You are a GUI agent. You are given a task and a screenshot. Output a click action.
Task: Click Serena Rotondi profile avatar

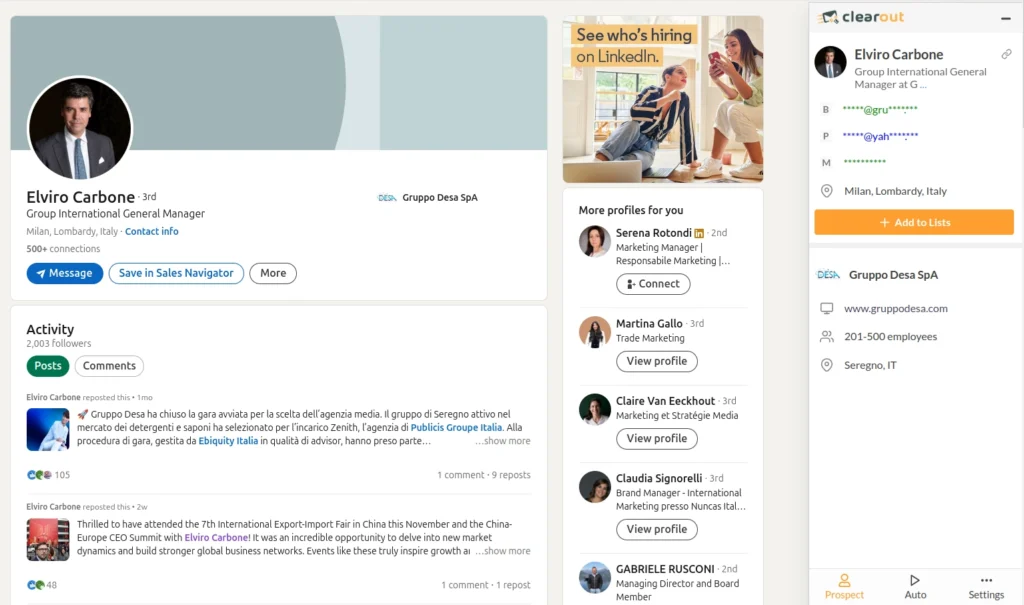pyautogui.click(x=594, y=241)
